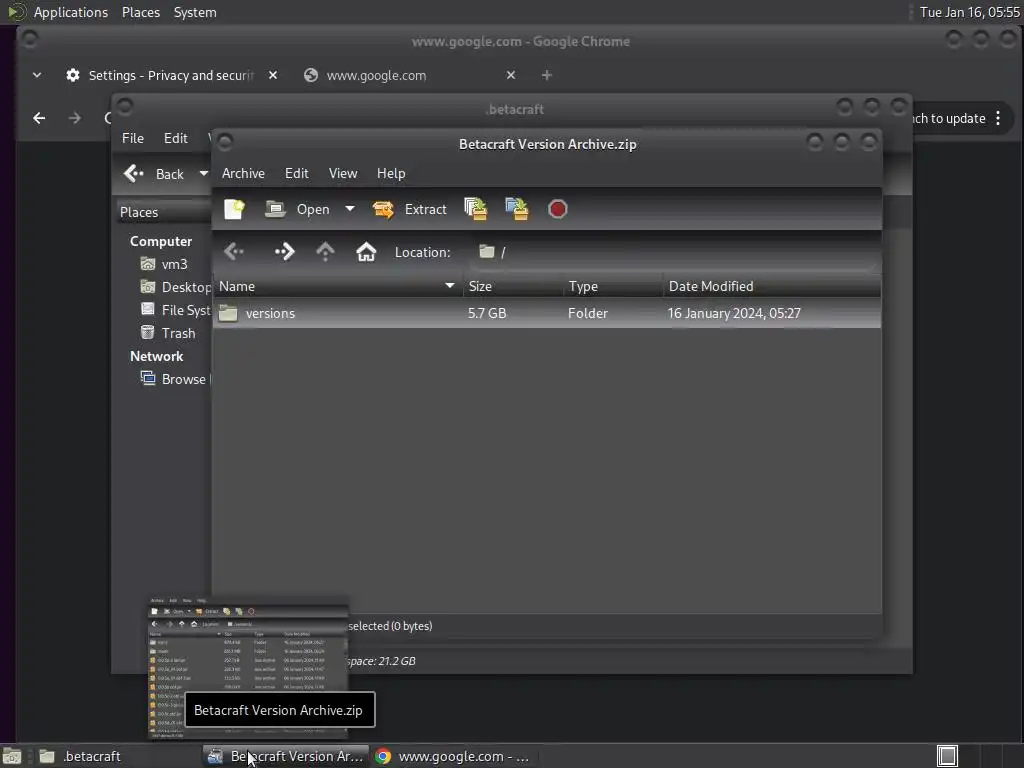Click Betacraft Version Archive taskbar button
This screenshot has width=1024, height=768.
285,756
